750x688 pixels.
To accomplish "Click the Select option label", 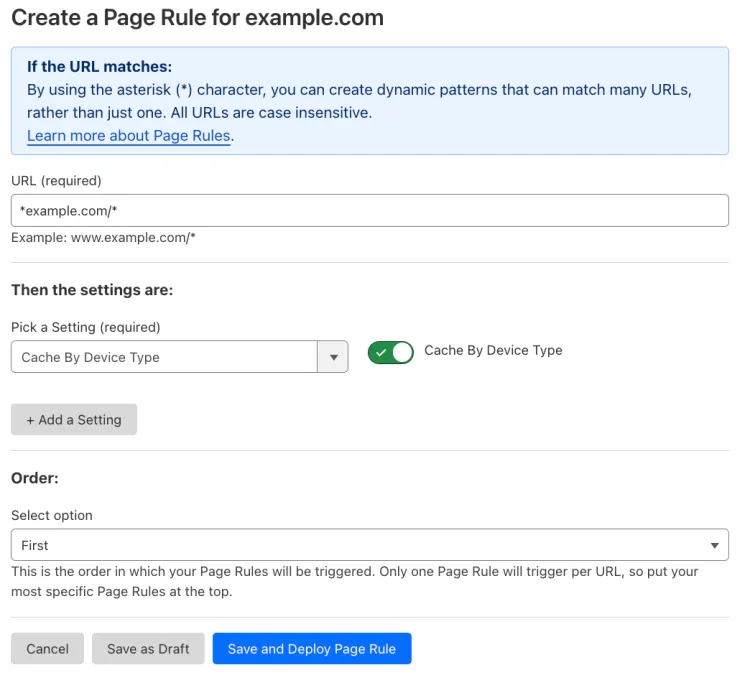I will [52, 515].
